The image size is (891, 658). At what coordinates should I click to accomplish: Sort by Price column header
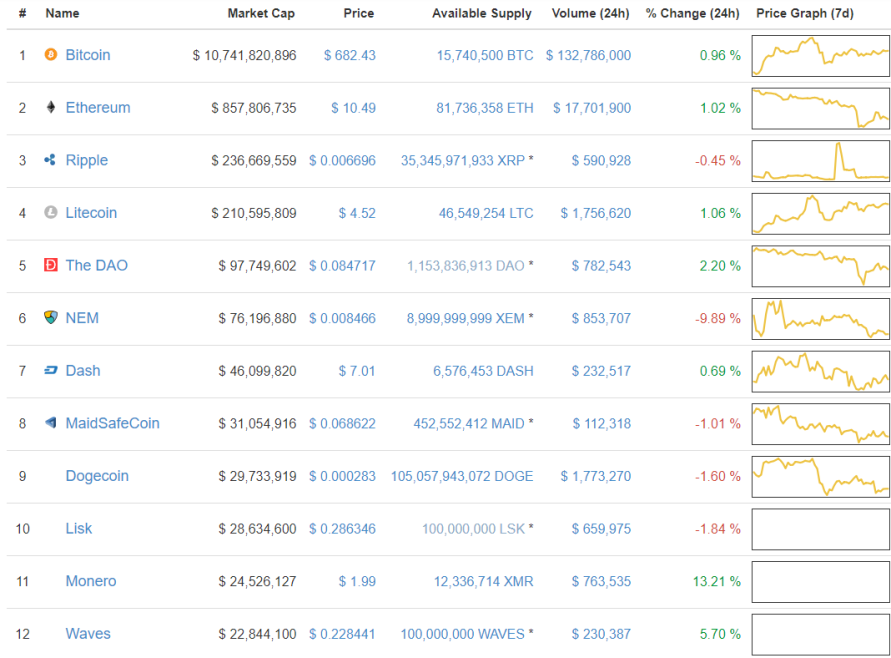tap(359, 13)
